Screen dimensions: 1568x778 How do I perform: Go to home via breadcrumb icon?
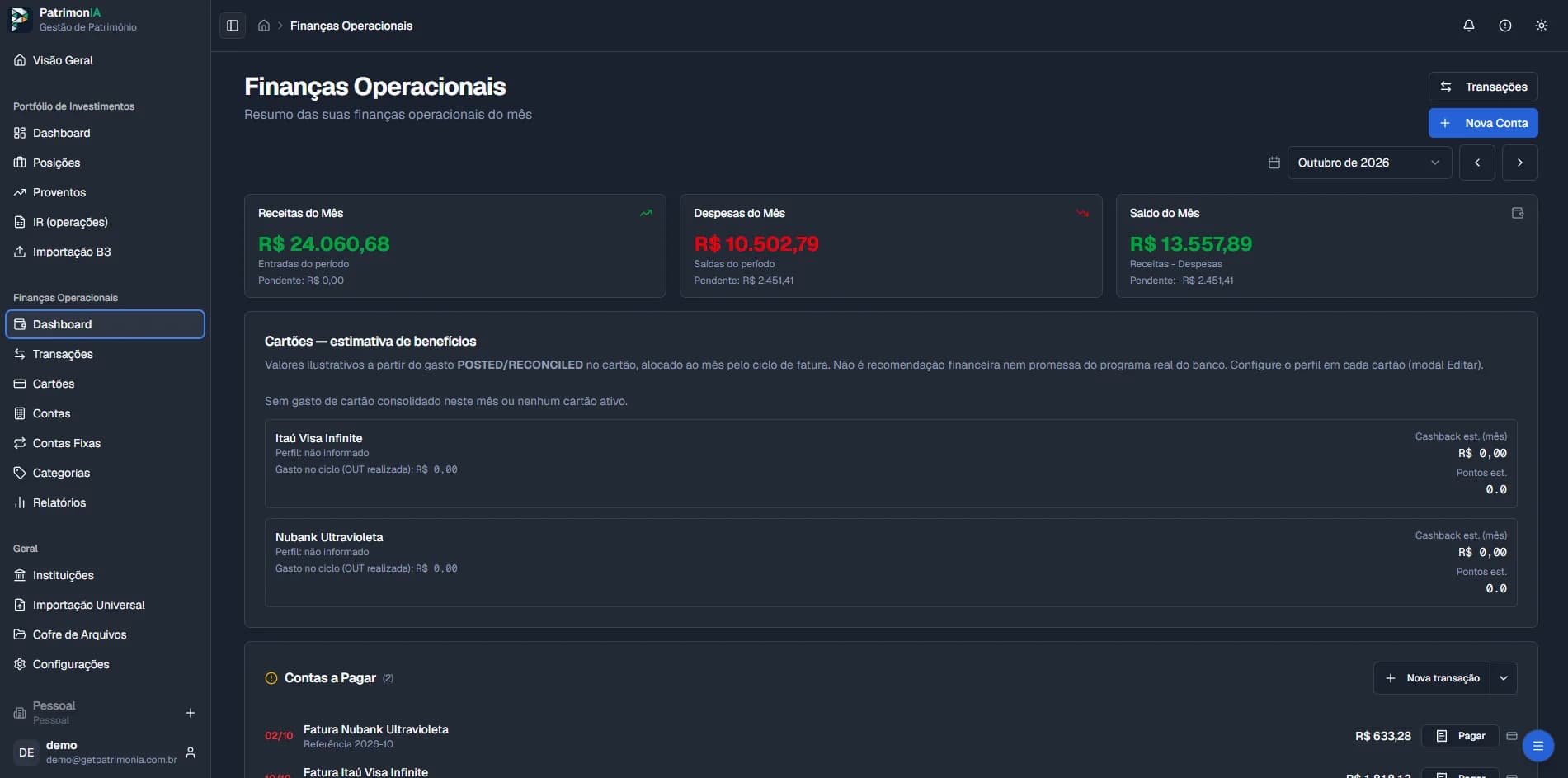point(264,26)
